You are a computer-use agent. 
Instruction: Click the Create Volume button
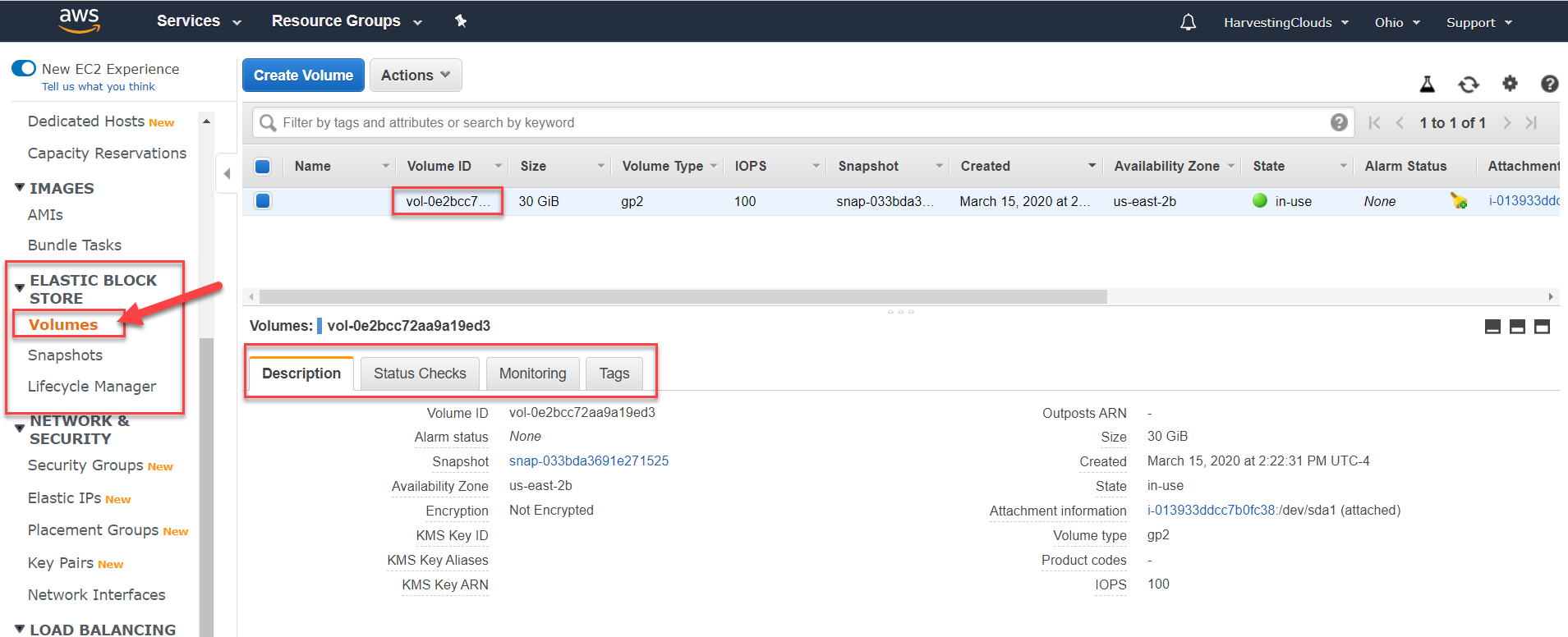303,75
